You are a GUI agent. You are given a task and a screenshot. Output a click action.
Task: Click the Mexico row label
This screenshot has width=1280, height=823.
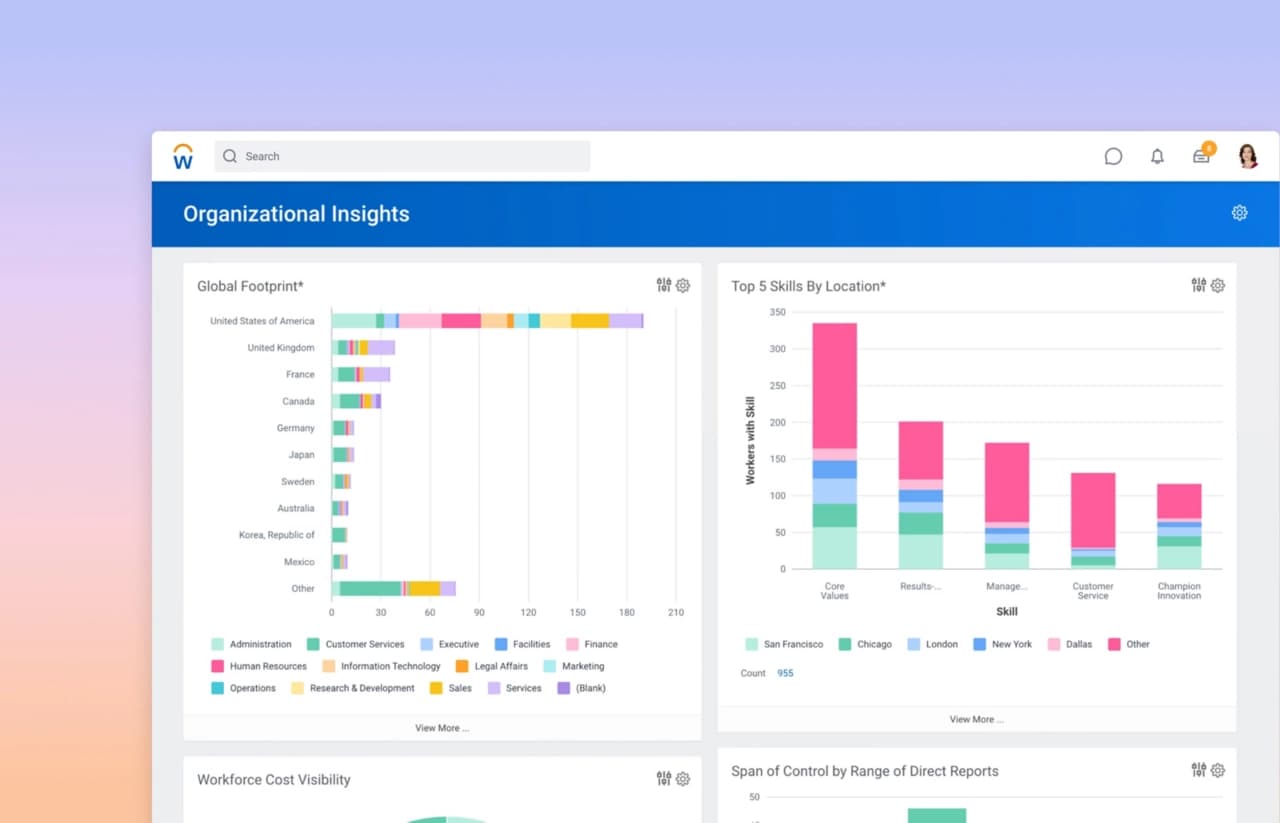click(x=299, y=562)
